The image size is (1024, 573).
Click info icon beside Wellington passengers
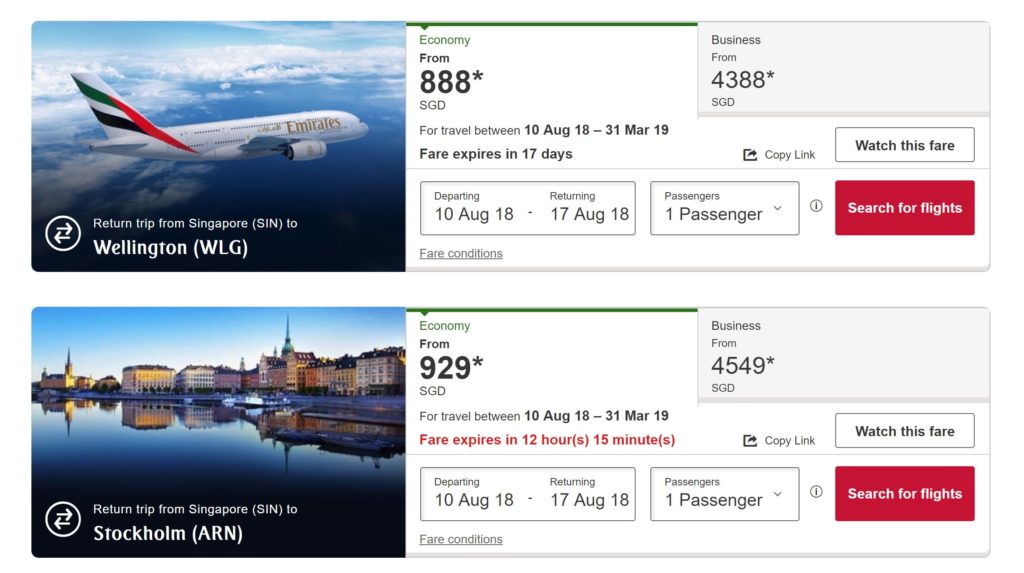[x=816, y=206]
